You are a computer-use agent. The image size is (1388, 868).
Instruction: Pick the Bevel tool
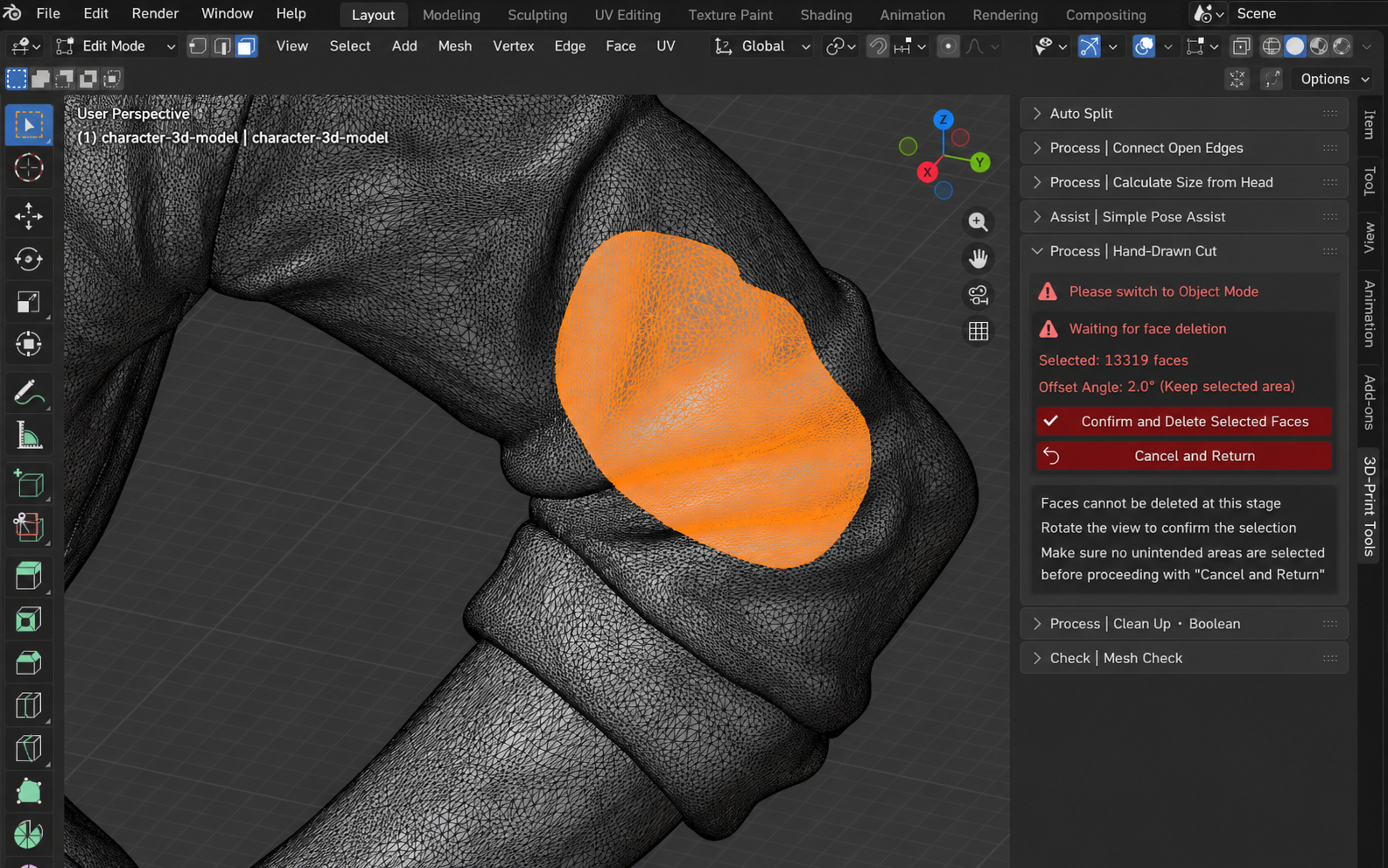(x=28, y=662)
